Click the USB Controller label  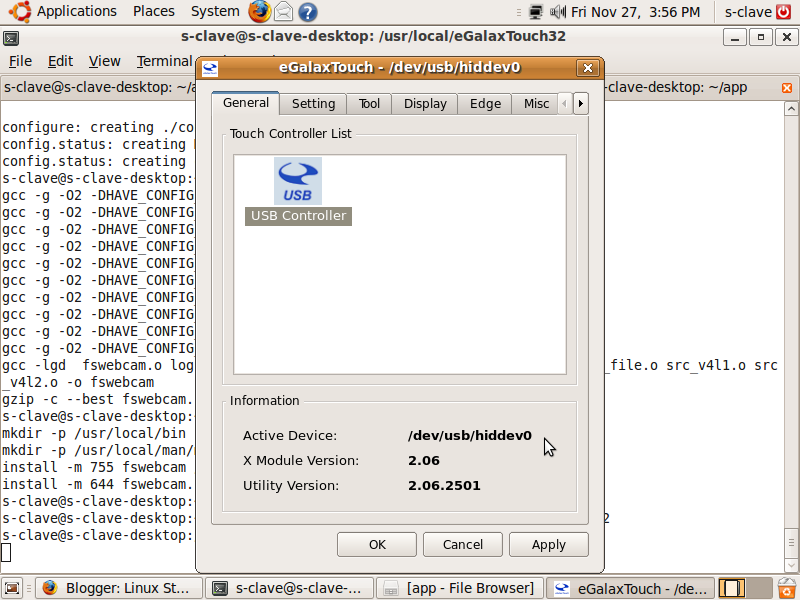(298, 216)
